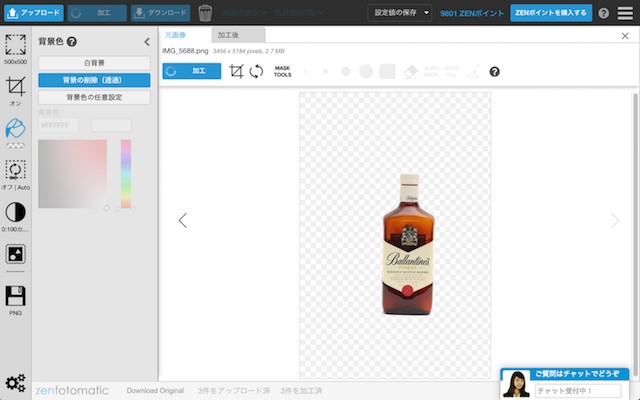Open MASK TOOLS
The height and width of the screenshot is (400, 640).
tap(282, 71)
